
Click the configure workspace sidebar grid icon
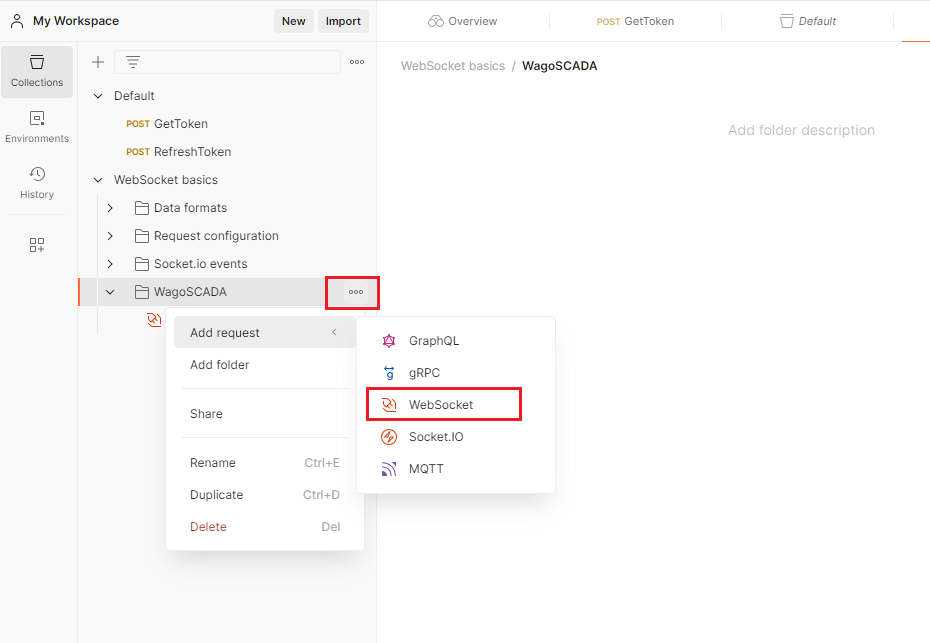(37, 245)
